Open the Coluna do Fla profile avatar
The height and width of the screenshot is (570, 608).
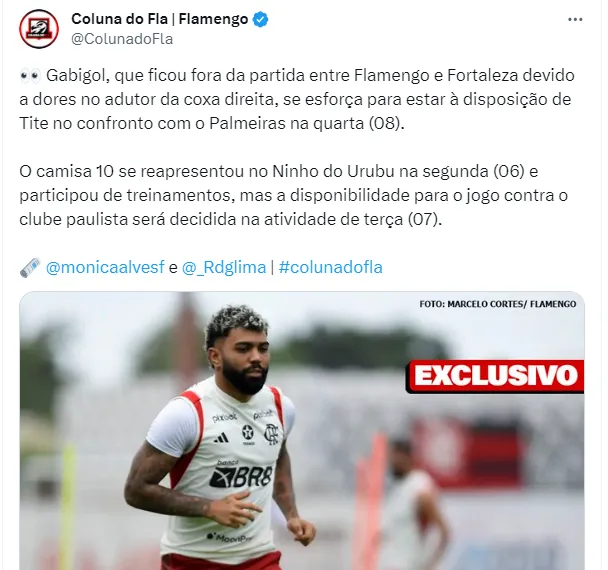click(39, 29)
